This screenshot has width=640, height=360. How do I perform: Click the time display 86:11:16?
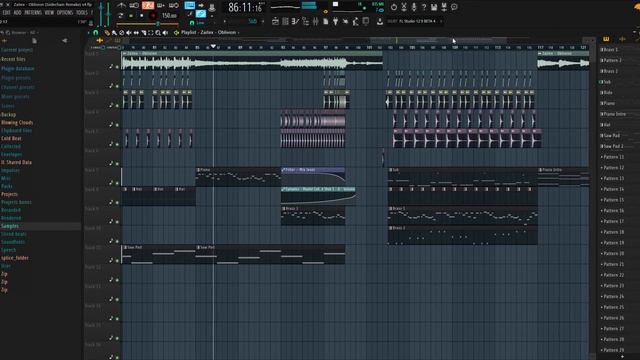click(245, 7)
